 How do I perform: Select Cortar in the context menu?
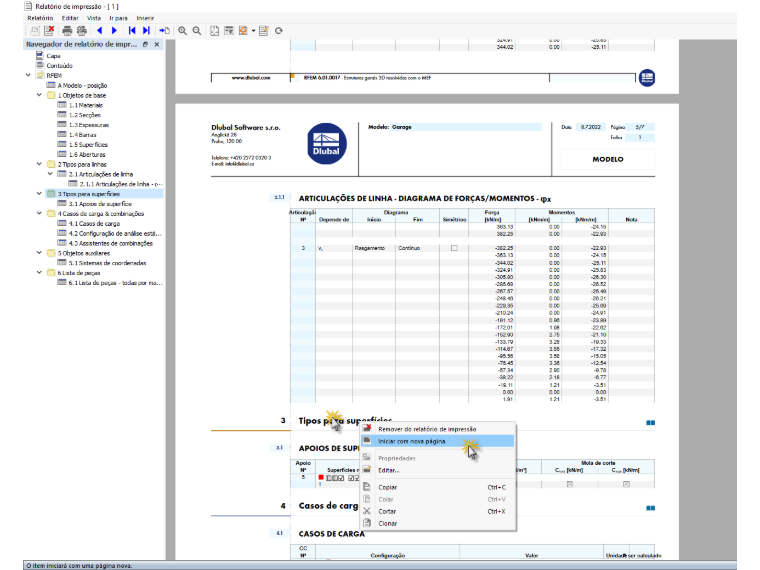438,511
